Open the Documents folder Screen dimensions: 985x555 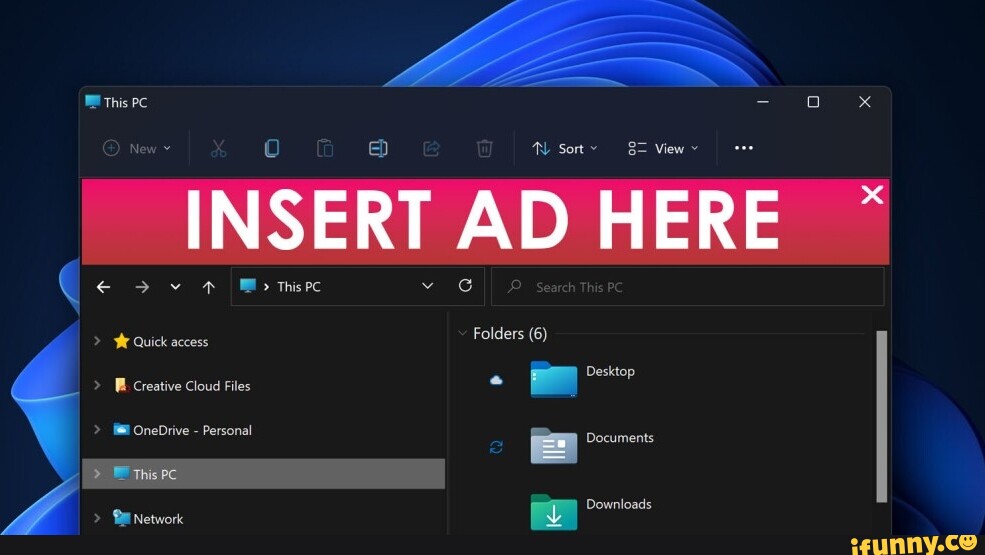(x=555, y=445)
